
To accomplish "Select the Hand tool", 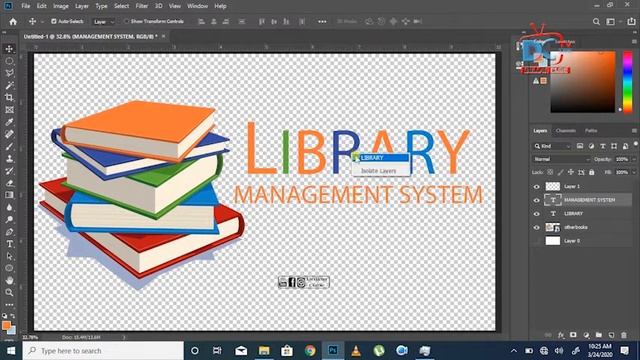I will point(9,280).
